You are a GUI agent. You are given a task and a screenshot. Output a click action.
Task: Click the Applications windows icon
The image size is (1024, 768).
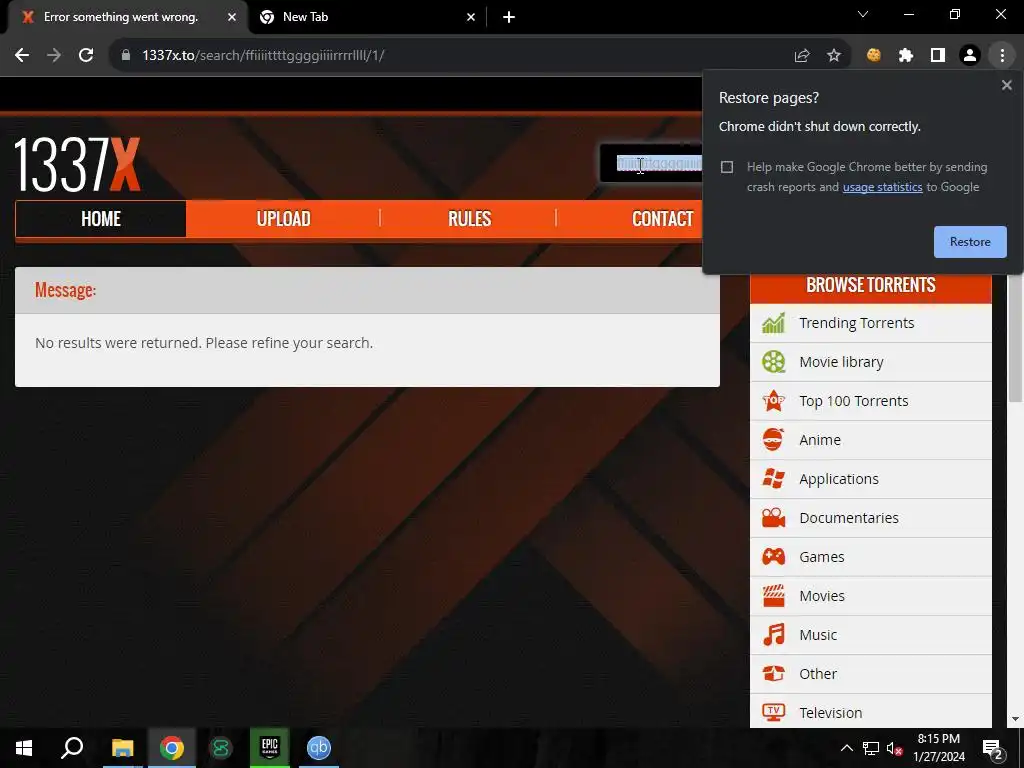(773, 479)
